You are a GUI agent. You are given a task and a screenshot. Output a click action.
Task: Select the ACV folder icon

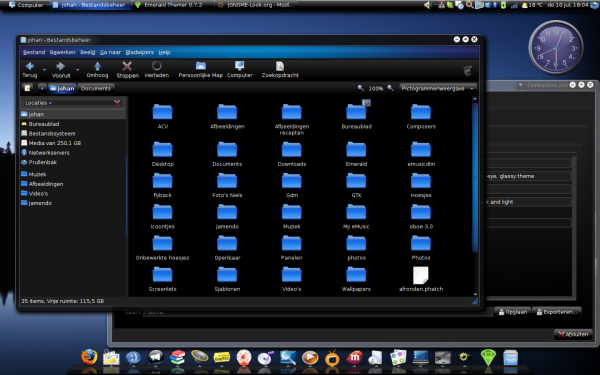(x=163, y=112)
